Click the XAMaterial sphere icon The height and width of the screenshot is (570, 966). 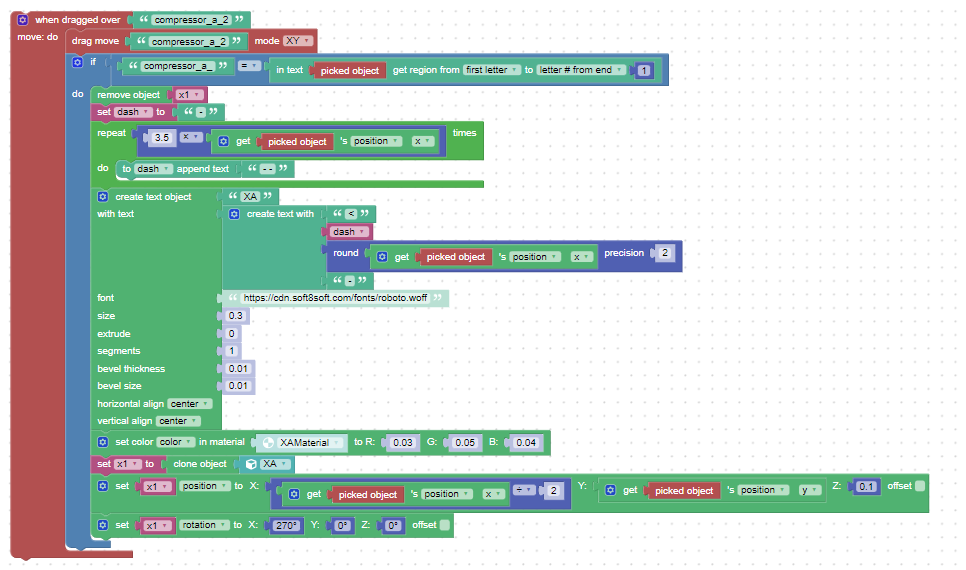(x=268, y=442)
